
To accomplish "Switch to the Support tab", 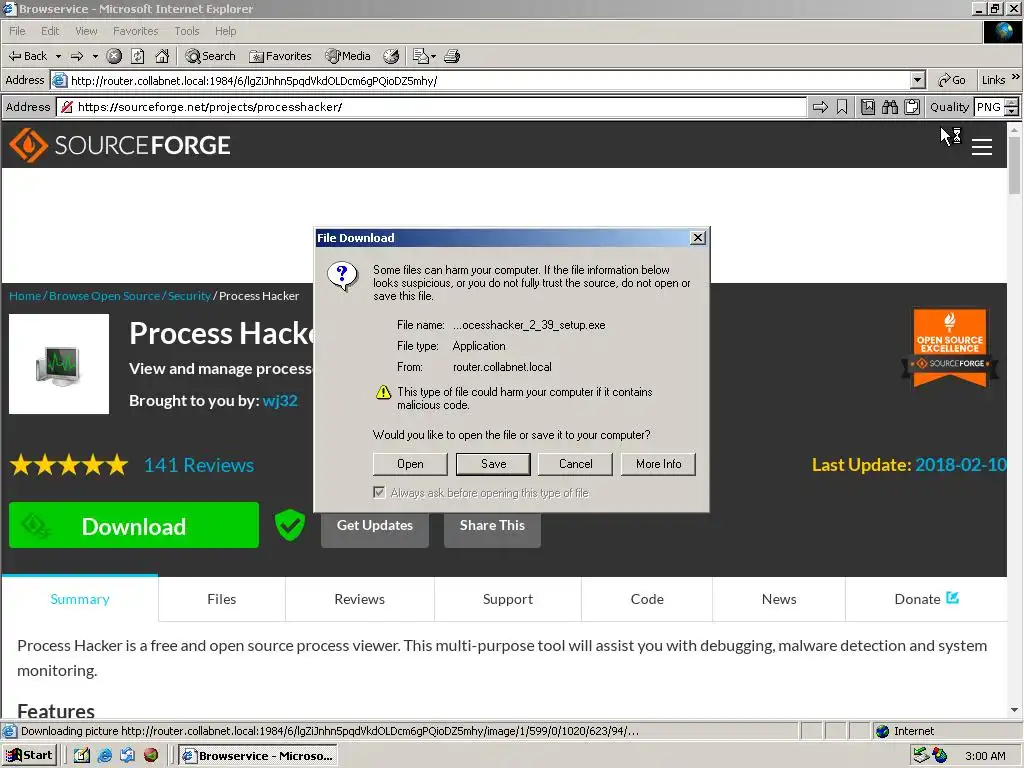I will click(x=507, y=599).
